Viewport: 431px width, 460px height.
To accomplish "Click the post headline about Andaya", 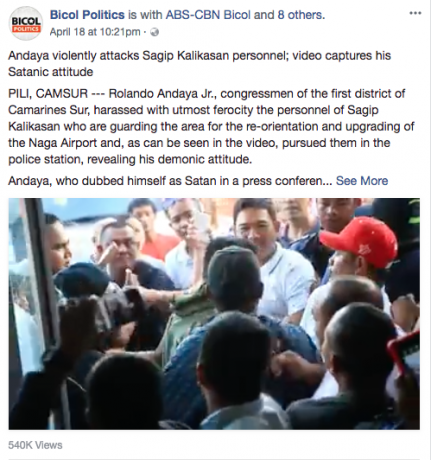I will tap(199, 63).
